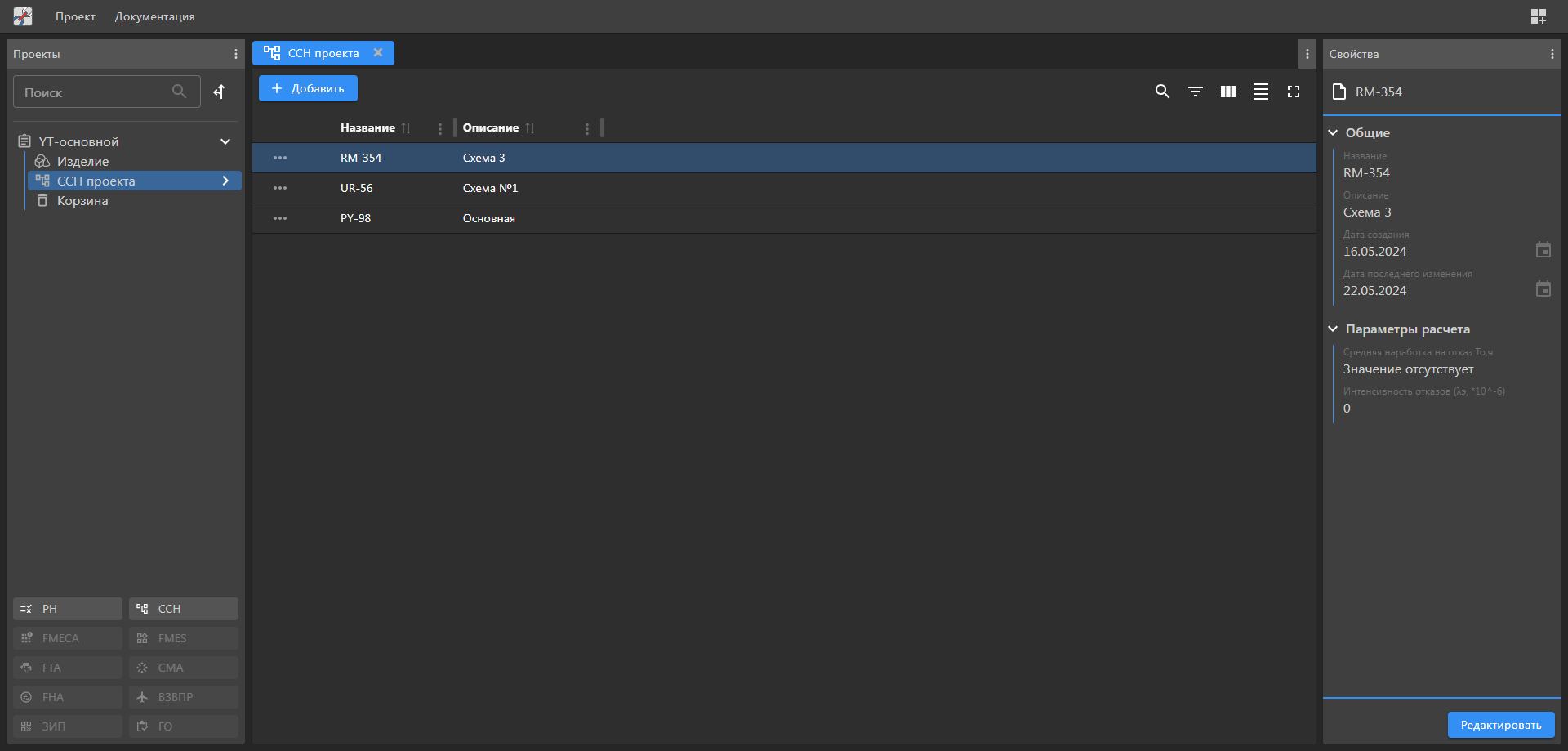The height and width of the screenshot is (751, 1568).
Task: Click the columns layout icon
Action: point(1227,92)
